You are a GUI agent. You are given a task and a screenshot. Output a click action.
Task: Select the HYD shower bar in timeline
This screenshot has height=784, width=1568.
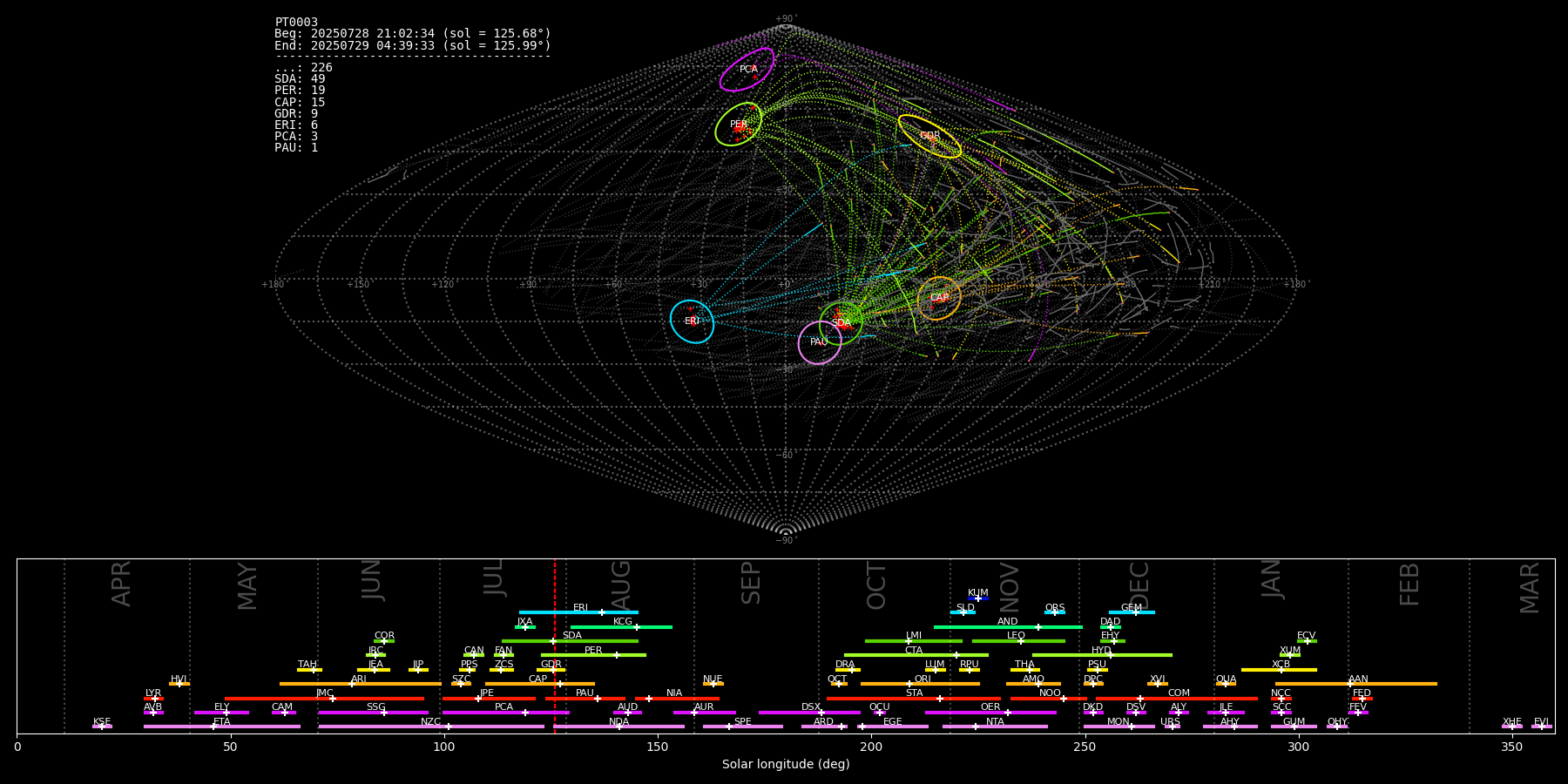point(1102,655)
